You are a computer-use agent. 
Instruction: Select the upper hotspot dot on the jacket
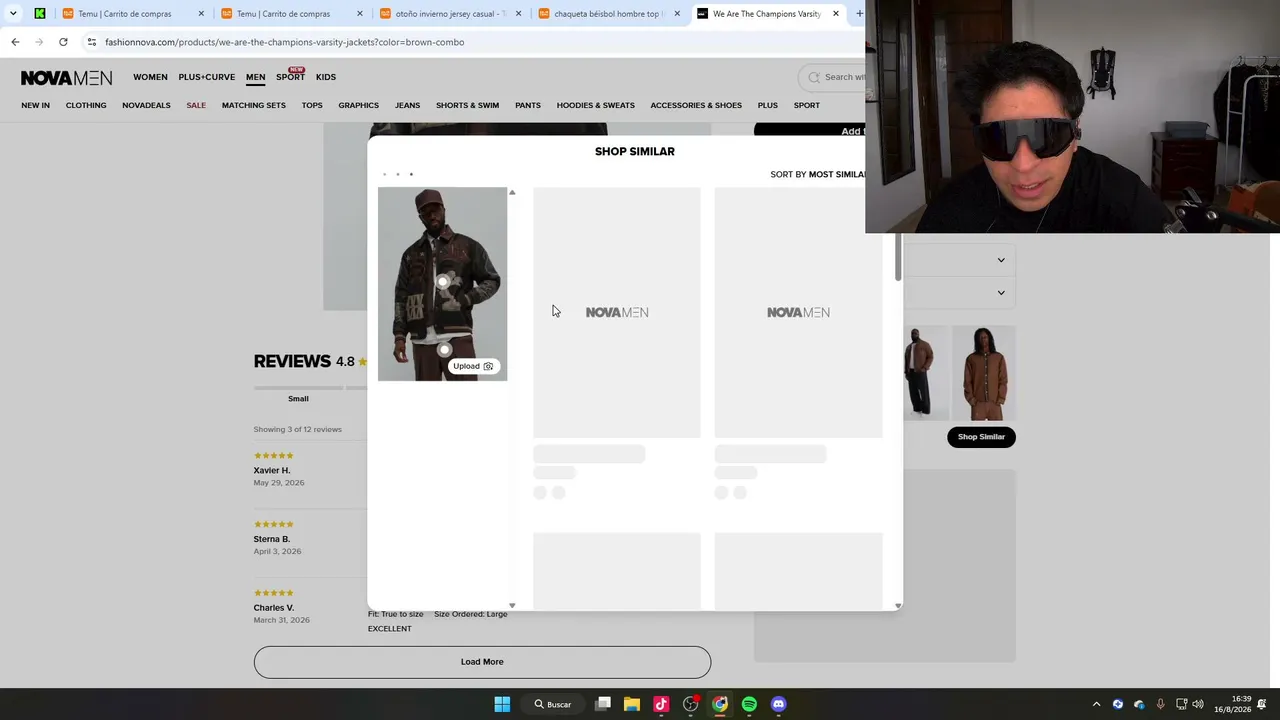click(x=443, y=282)
